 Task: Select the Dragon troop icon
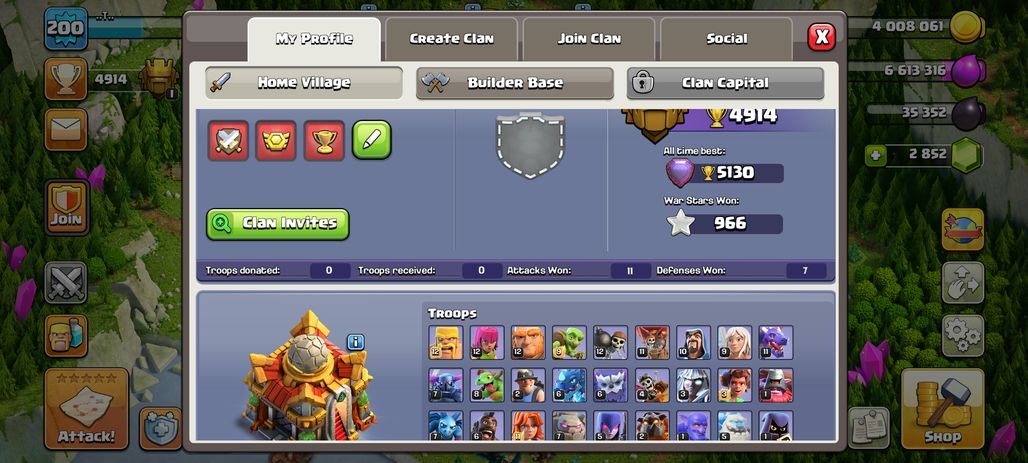click(776, 342)
